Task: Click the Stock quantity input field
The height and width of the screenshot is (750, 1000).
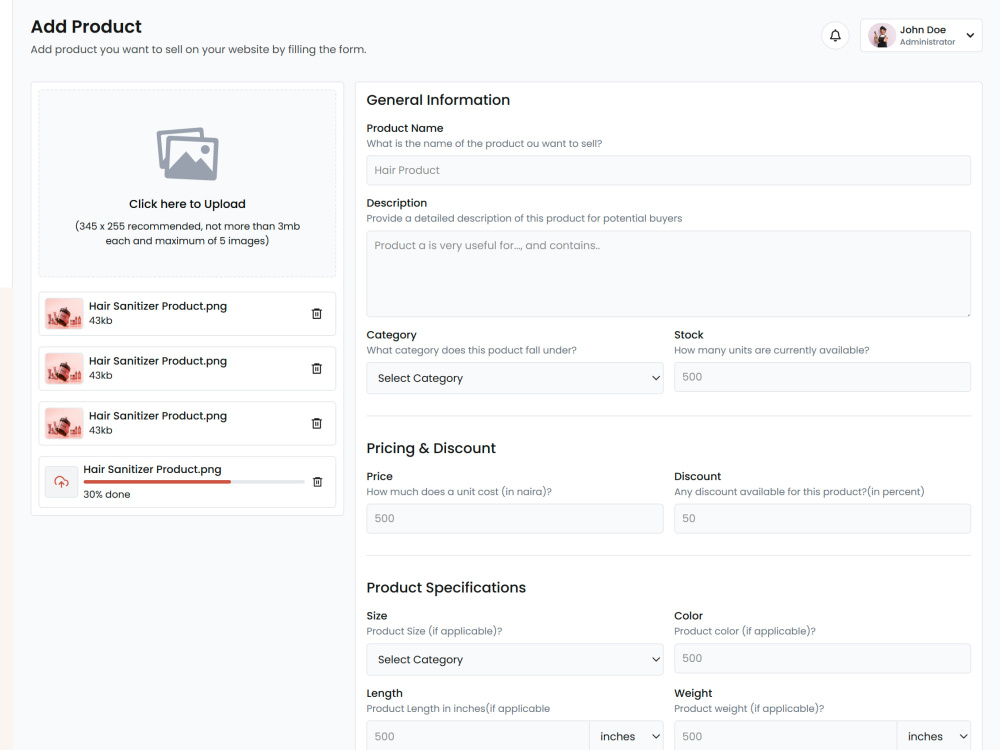Action: point(822,377)
